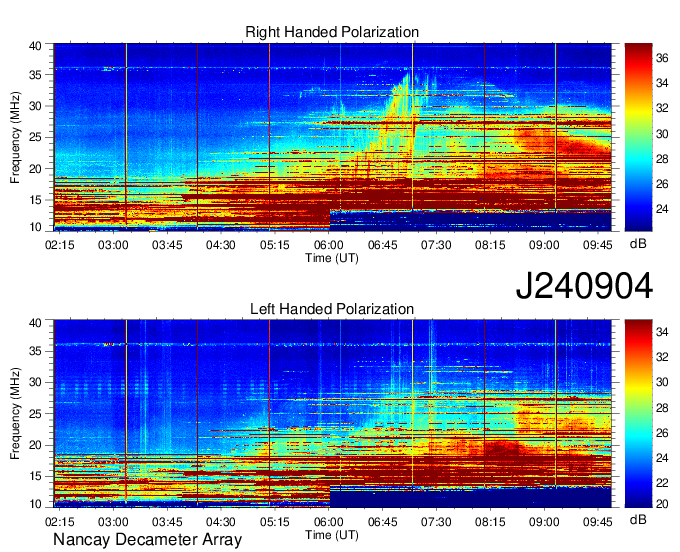Click the Time (UT) label of Left Handed plot

click(332, 535)
